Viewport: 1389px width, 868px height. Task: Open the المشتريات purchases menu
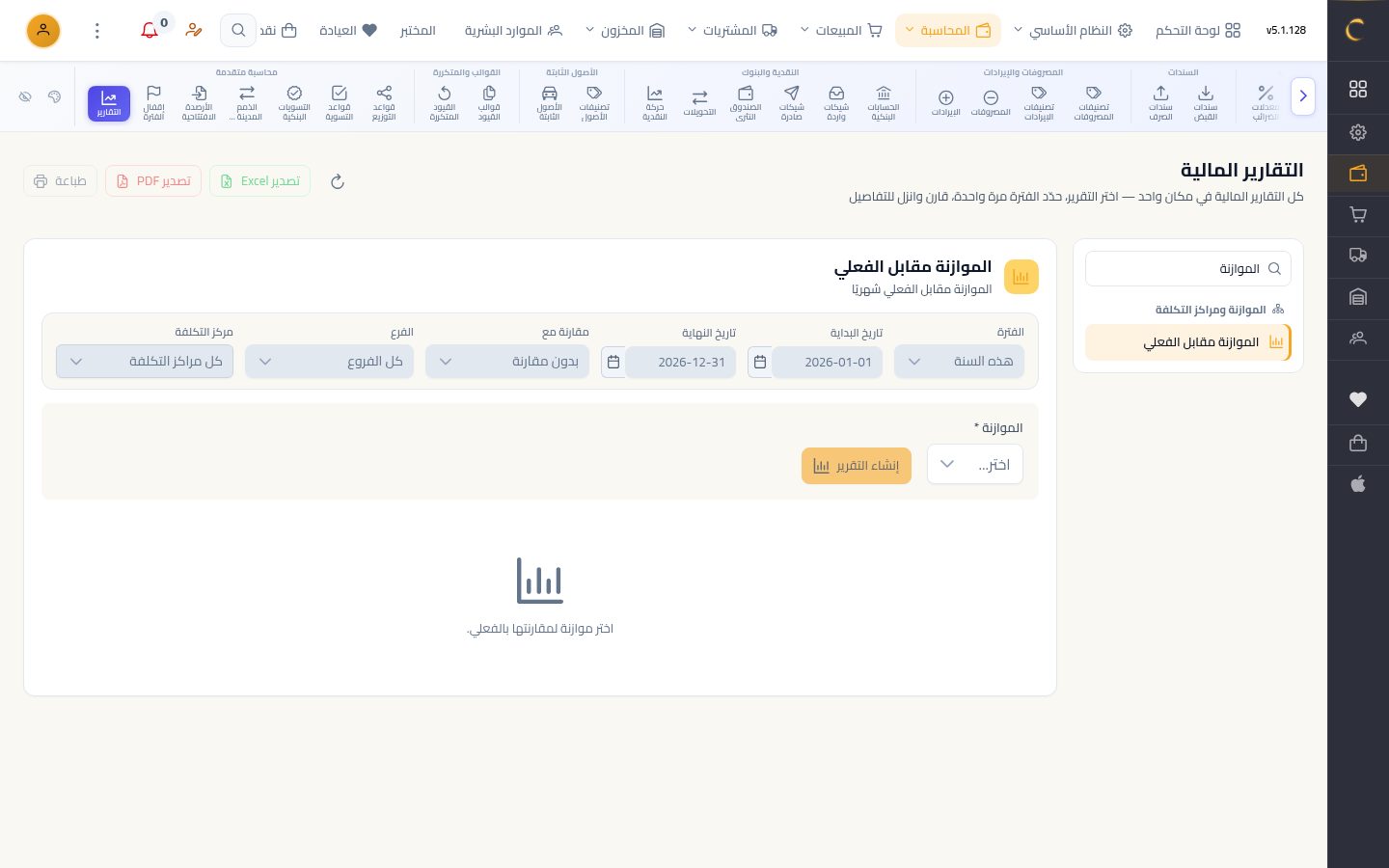click(733, 31)
